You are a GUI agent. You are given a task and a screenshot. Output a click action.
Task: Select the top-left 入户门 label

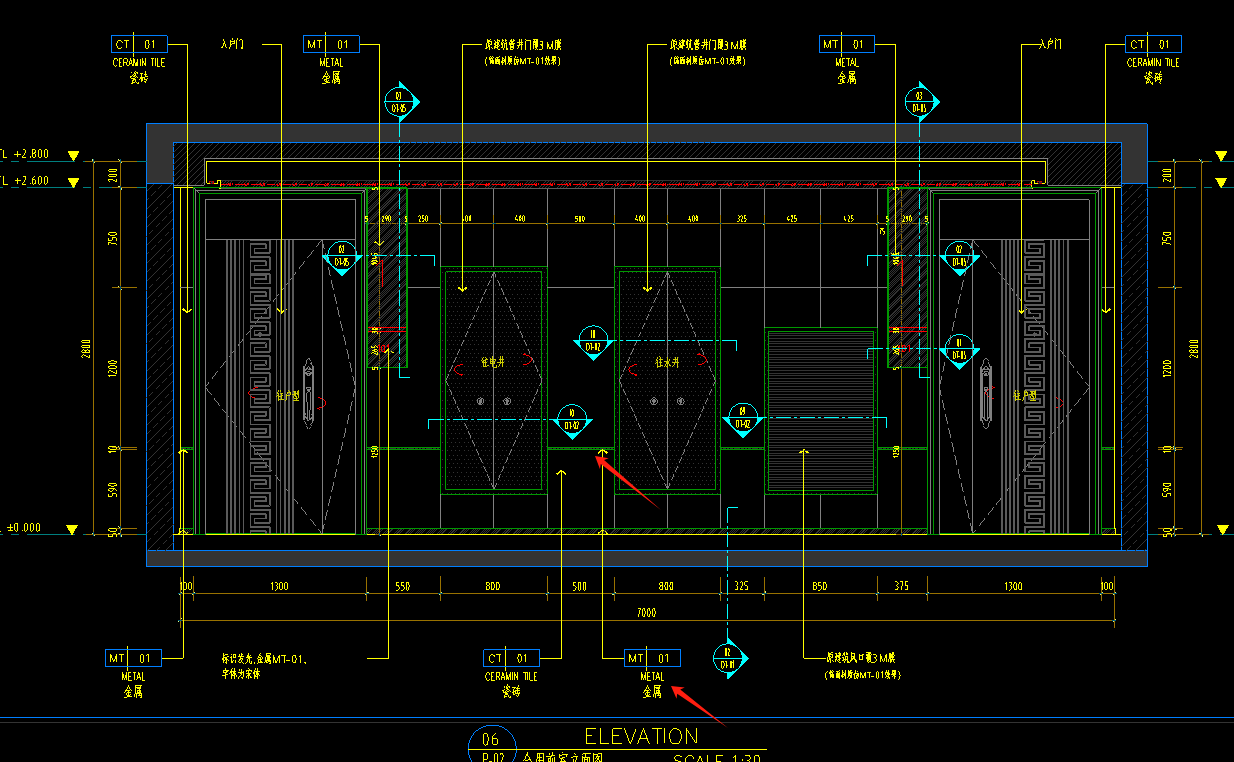(232, 45)
